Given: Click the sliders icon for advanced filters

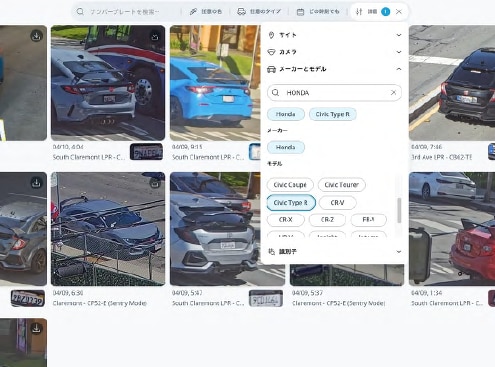Looking at the screenshot, I should (x=359, y=12).
